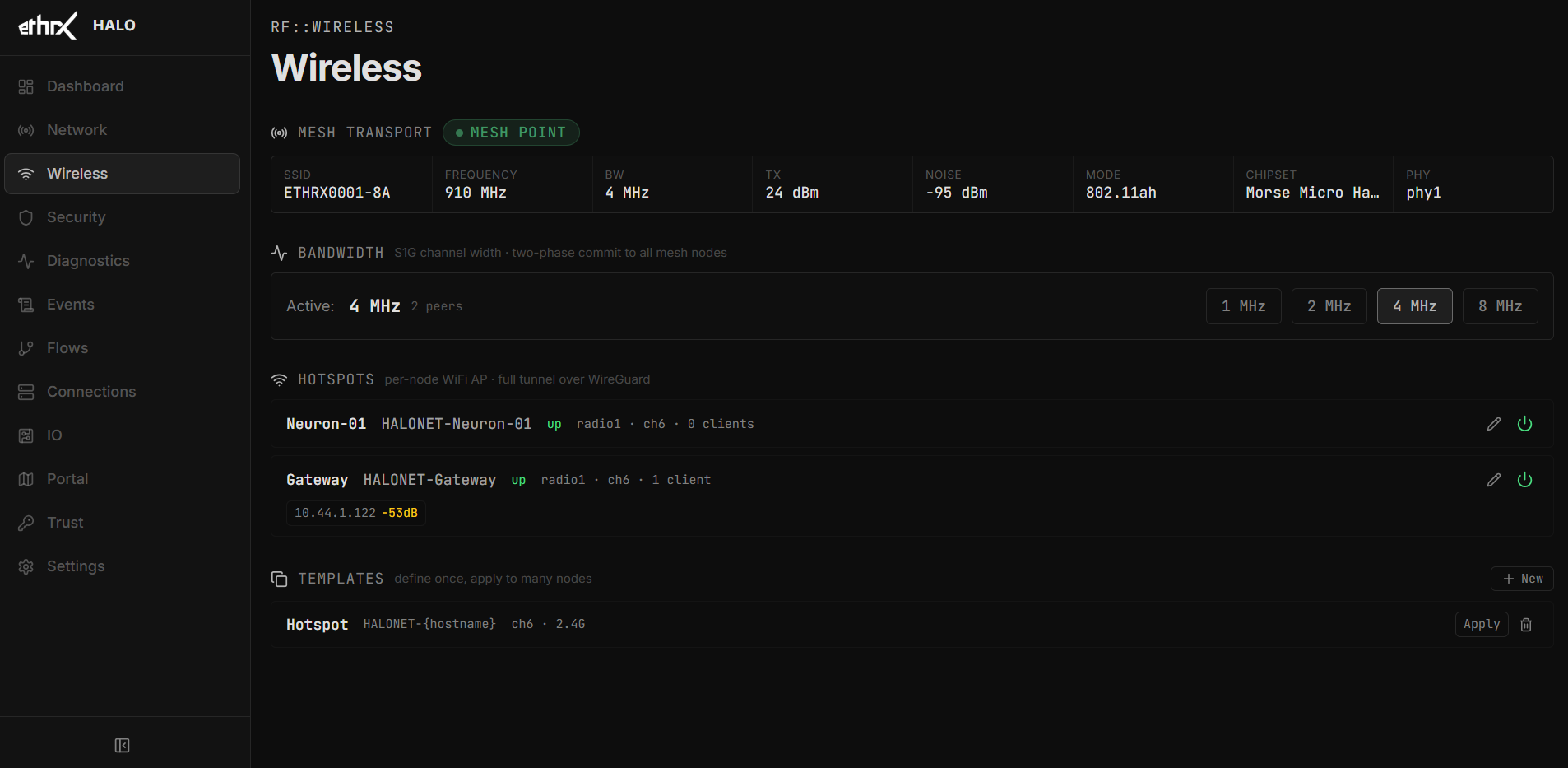Collapse the sidebar with the panel icon

(122, 746)
